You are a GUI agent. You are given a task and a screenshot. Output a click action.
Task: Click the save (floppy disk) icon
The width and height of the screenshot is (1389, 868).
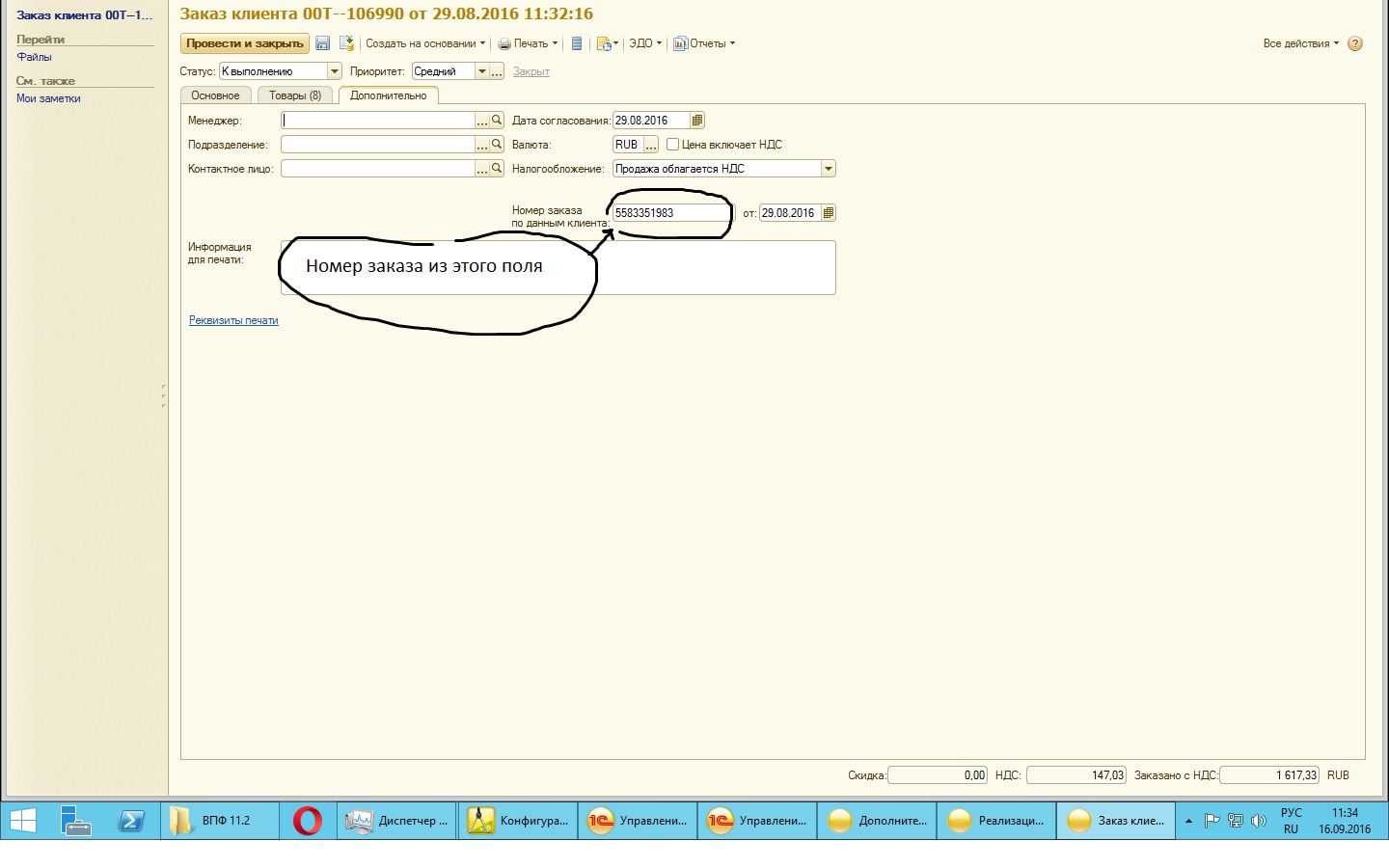click(323, 43)
